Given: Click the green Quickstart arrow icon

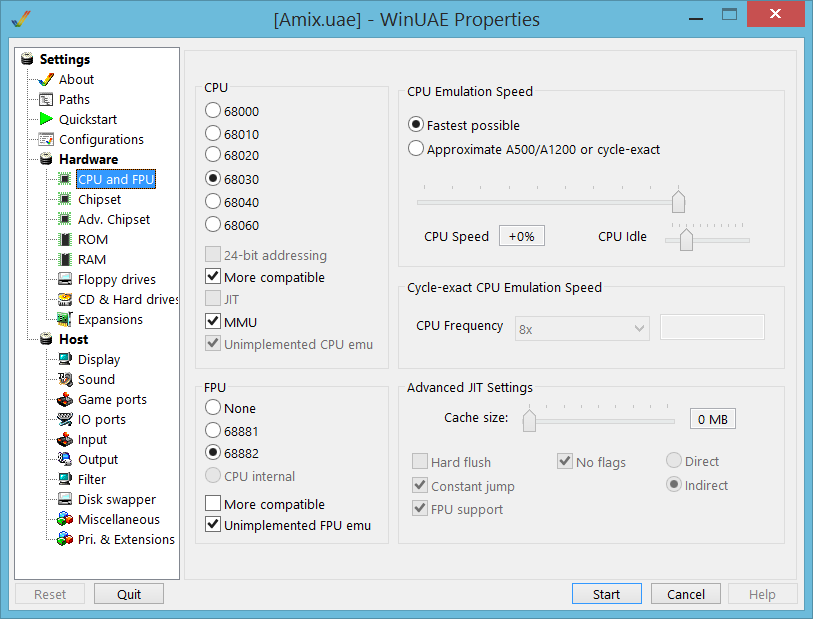Looking at the screenshot, I should pyautogui.click(x=46, y=119).
